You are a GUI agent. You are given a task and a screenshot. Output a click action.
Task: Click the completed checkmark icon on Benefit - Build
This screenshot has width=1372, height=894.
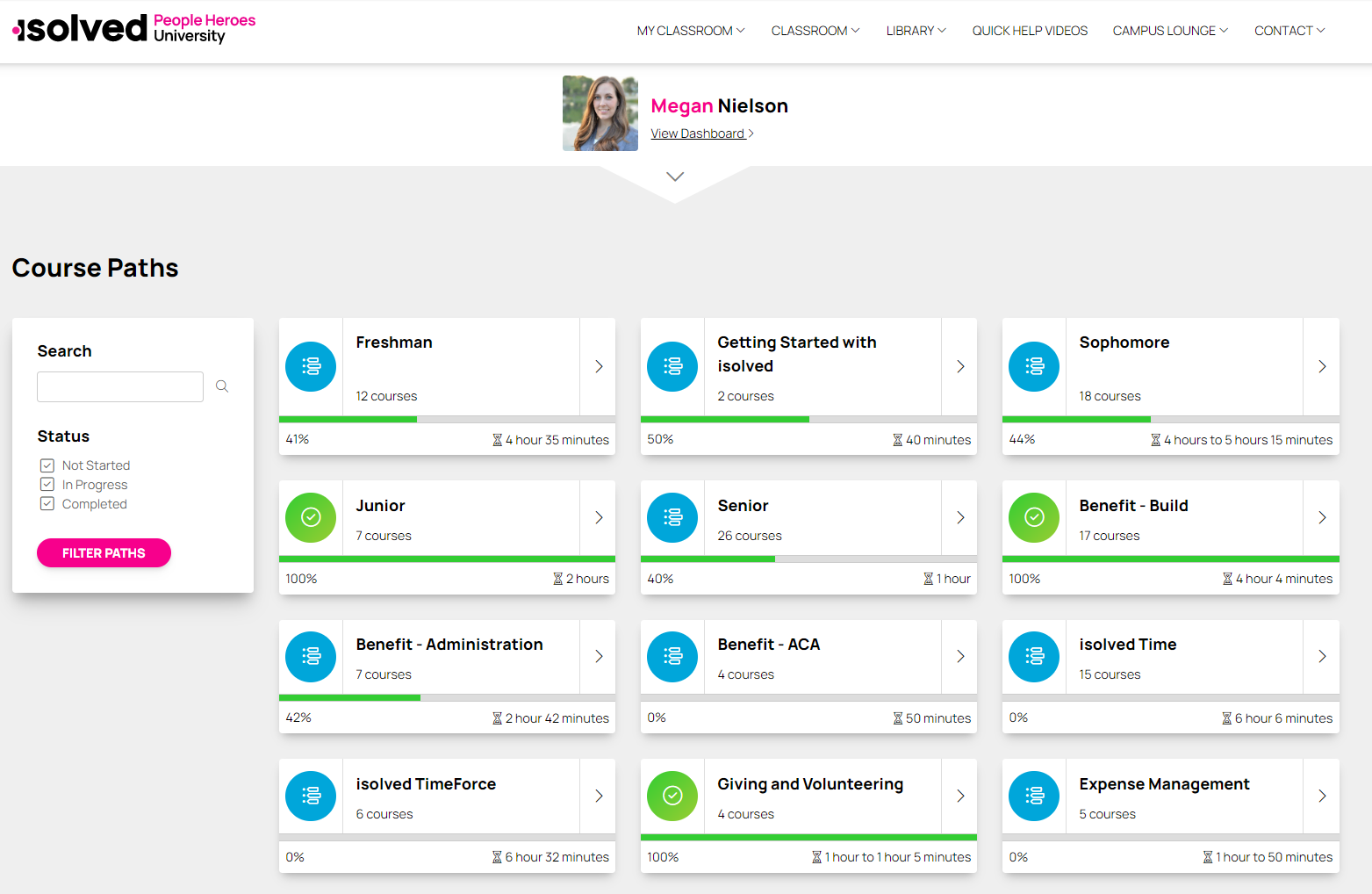pyautogui.click(x=1034, y=517)
